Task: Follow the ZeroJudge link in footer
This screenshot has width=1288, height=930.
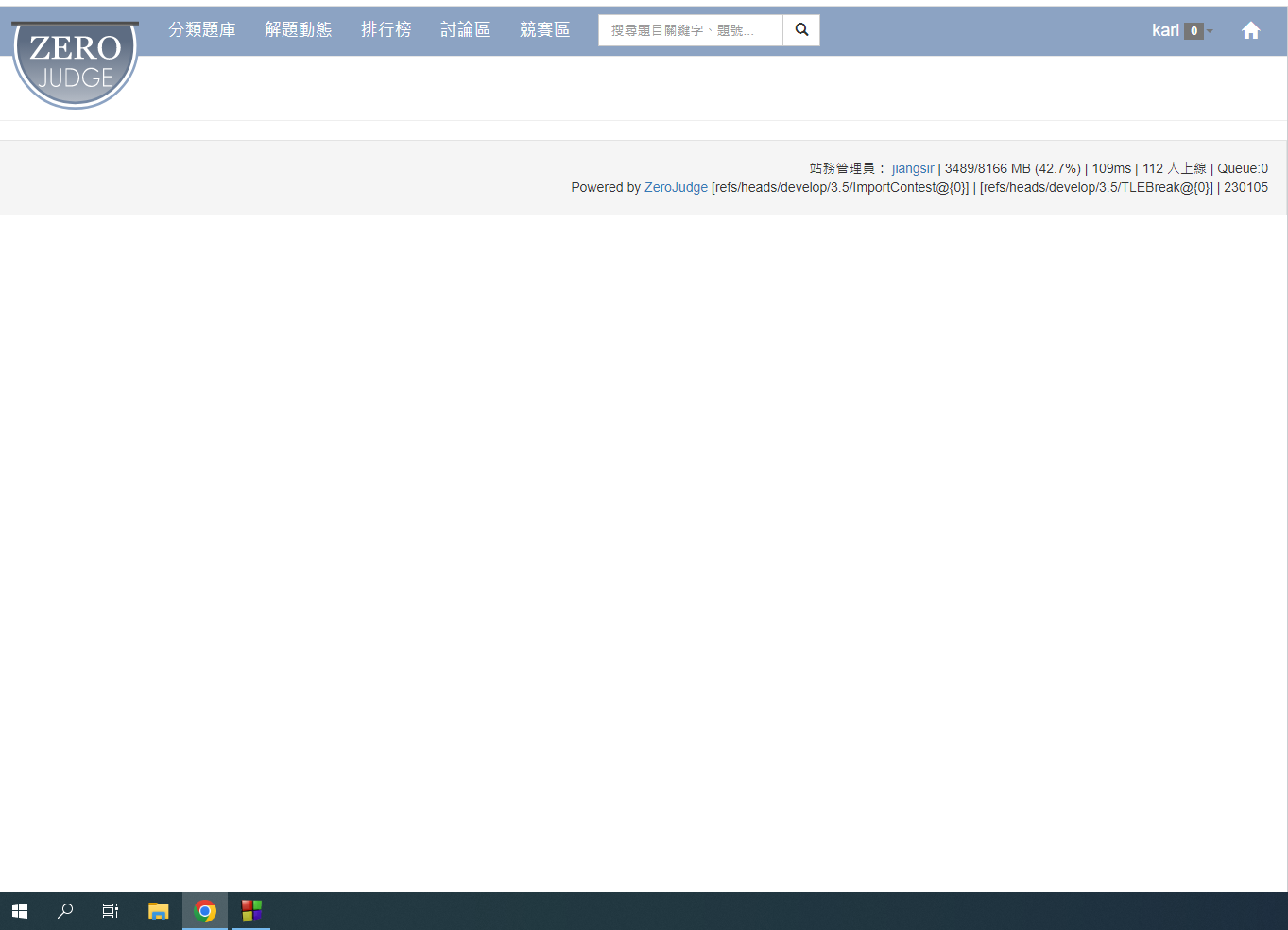Action: (x=676, y=187)
